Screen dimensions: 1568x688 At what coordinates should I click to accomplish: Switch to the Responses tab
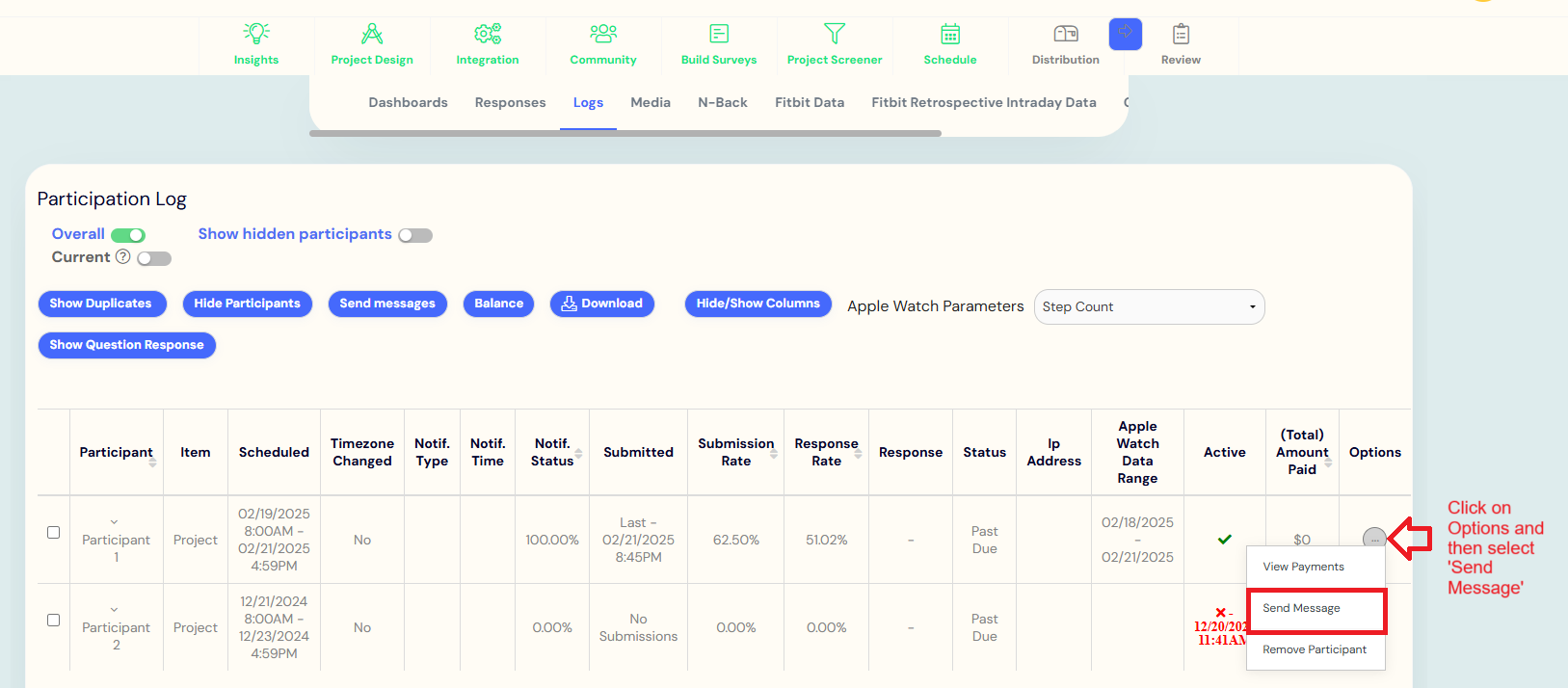510,102
